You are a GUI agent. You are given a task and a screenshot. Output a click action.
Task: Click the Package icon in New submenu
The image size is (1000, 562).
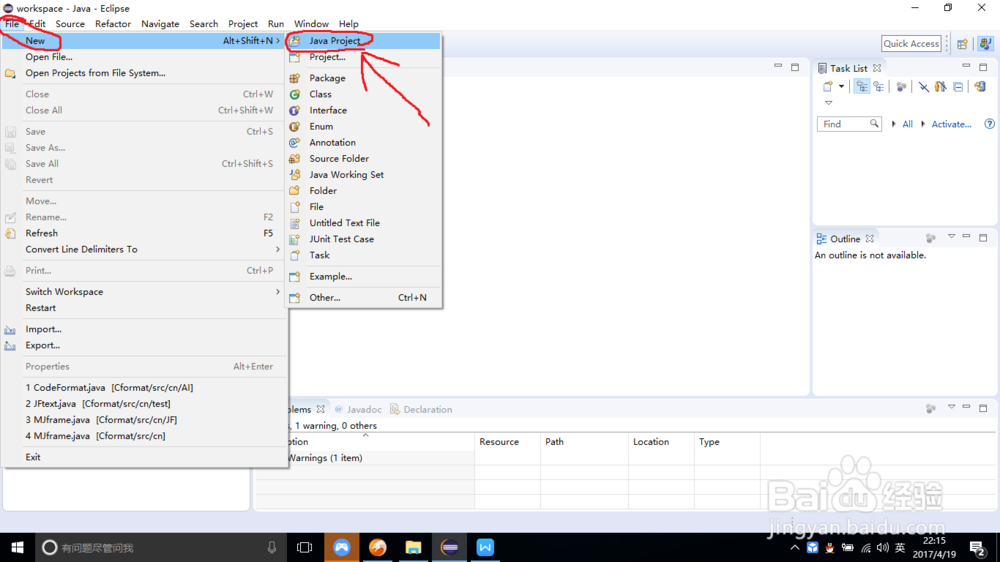(295, 78)
